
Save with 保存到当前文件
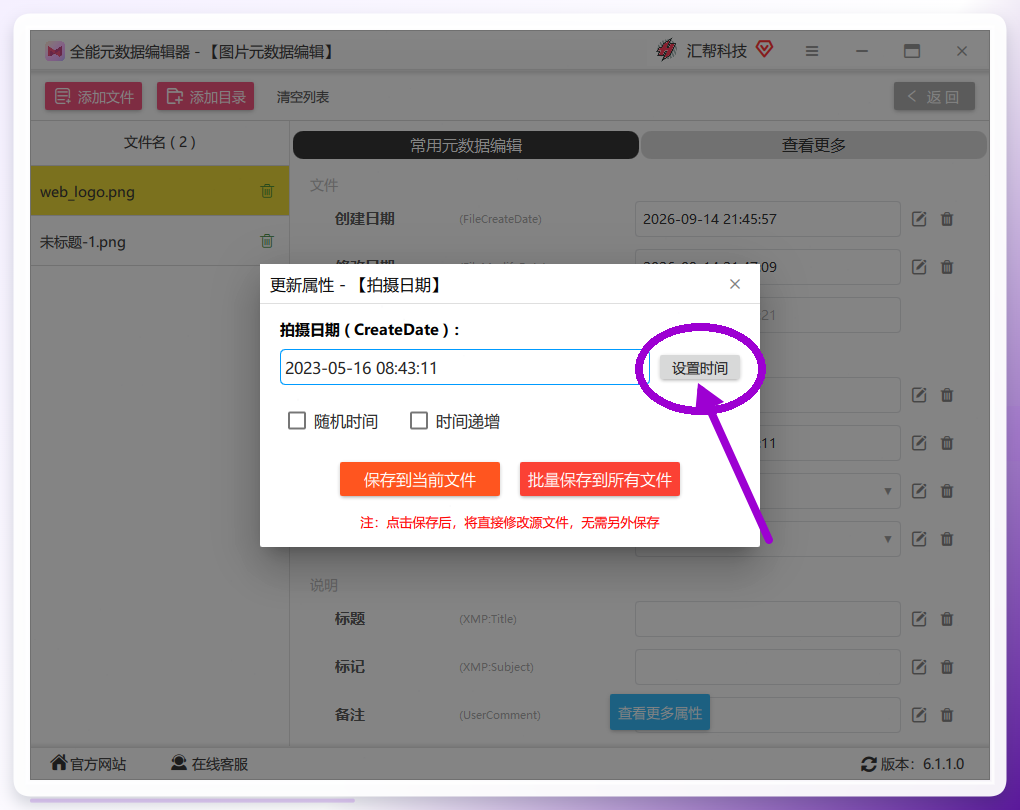point(420,479)
